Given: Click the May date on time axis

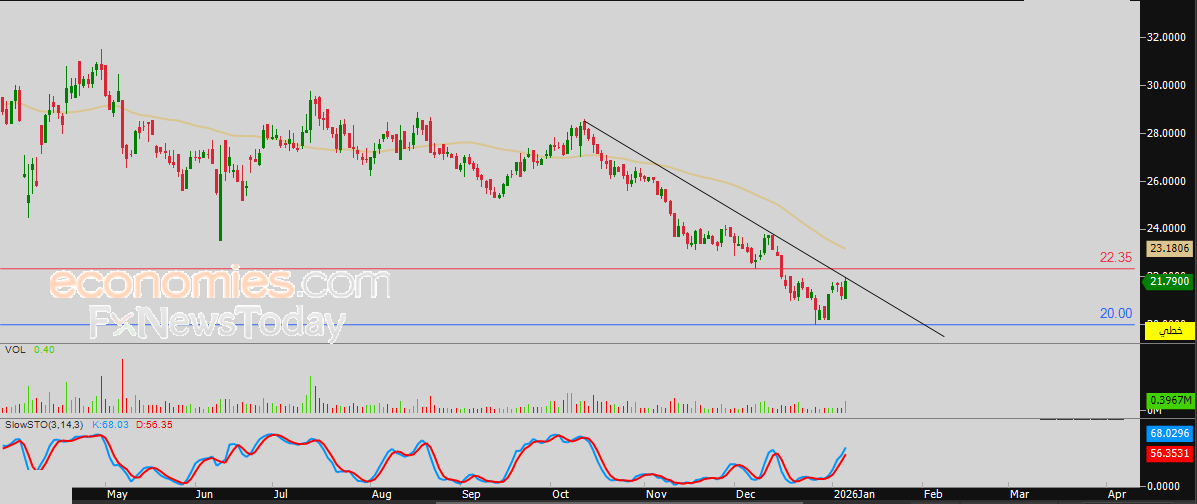Looking at the screenshot, I should [x=117, y=495].
